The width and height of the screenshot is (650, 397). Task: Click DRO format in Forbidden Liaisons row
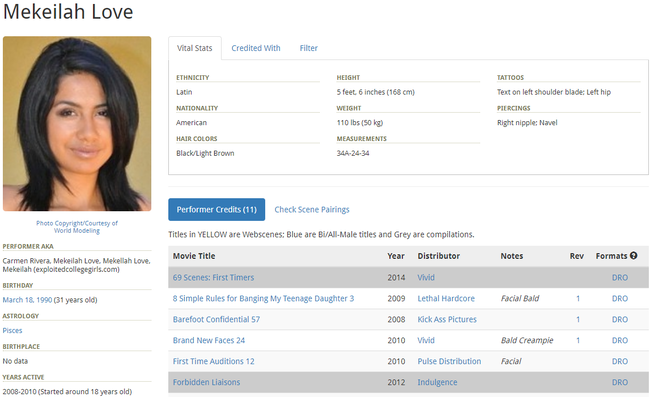(x=620, y=382)
